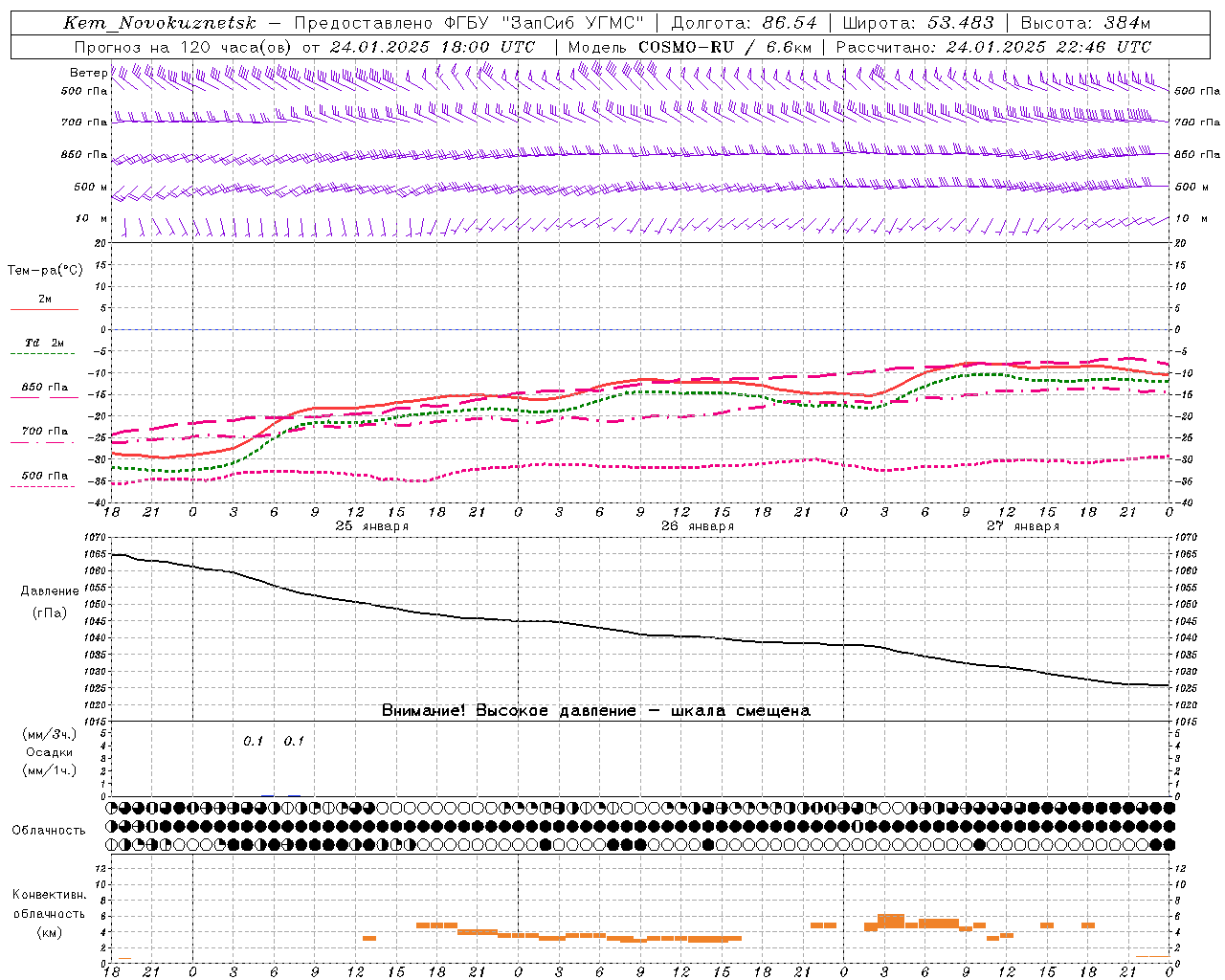This screenshot has width=1225, height=980.
Task: Click the '2м' temperature legend entry
Action: (x=45, y=299)
